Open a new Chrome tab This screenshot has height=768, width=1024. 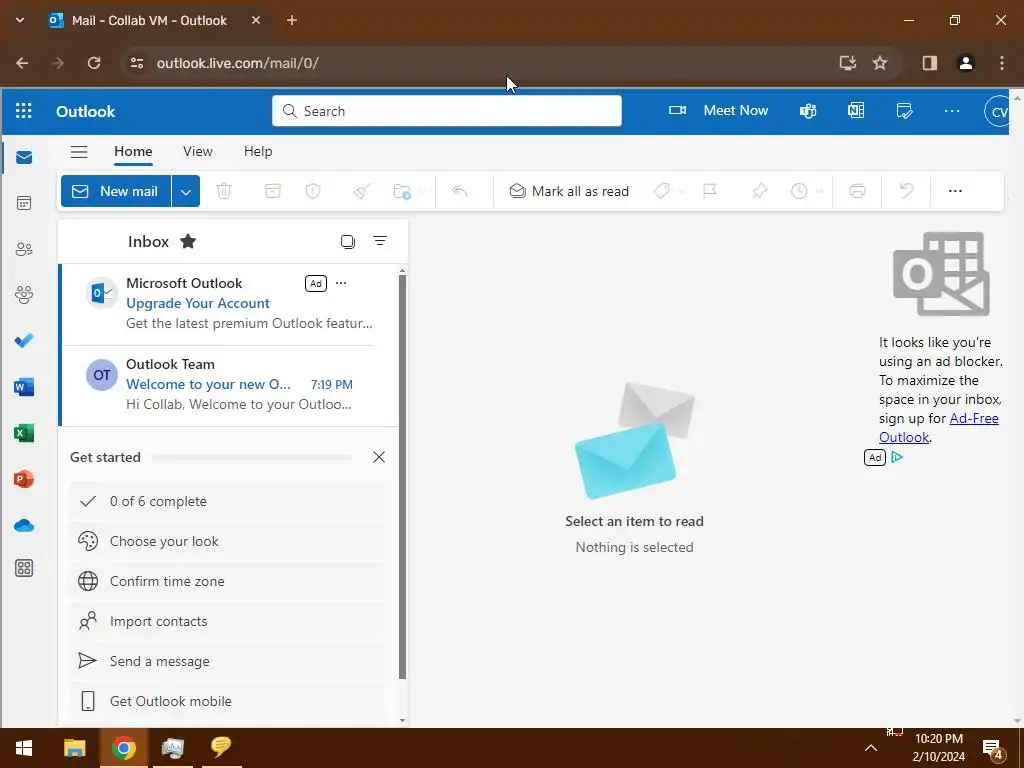(292, 20)
